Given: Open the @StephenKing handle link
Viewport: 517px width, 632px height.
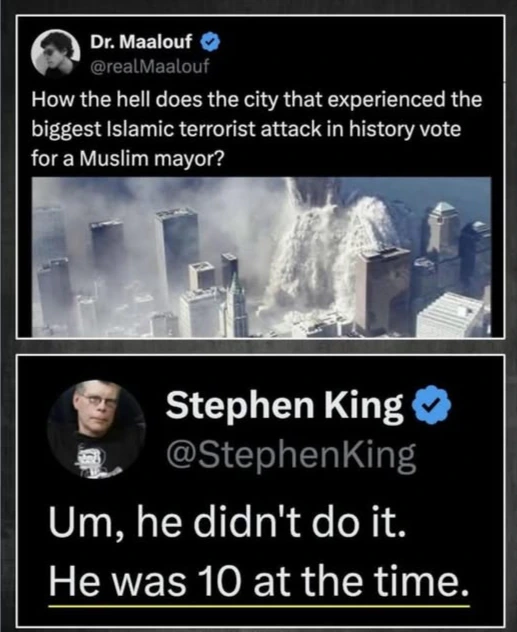Looking at the screenshot, I should tap(291, 456).
